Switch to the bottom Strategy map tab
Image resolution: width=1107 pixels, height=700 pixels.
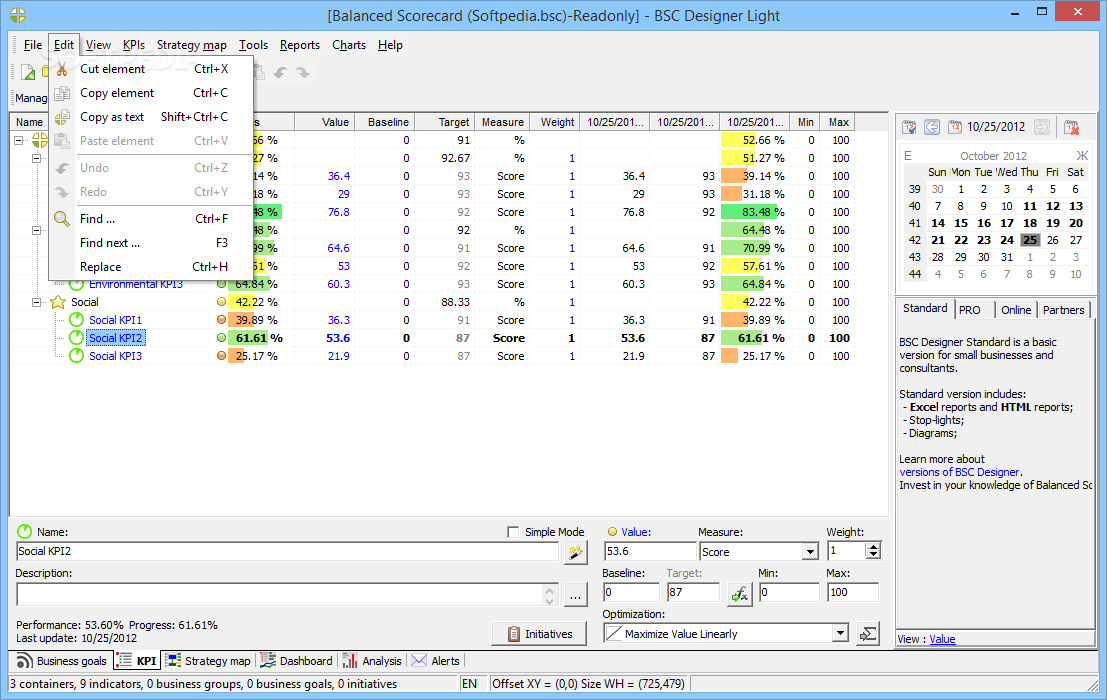coord(208,661)
